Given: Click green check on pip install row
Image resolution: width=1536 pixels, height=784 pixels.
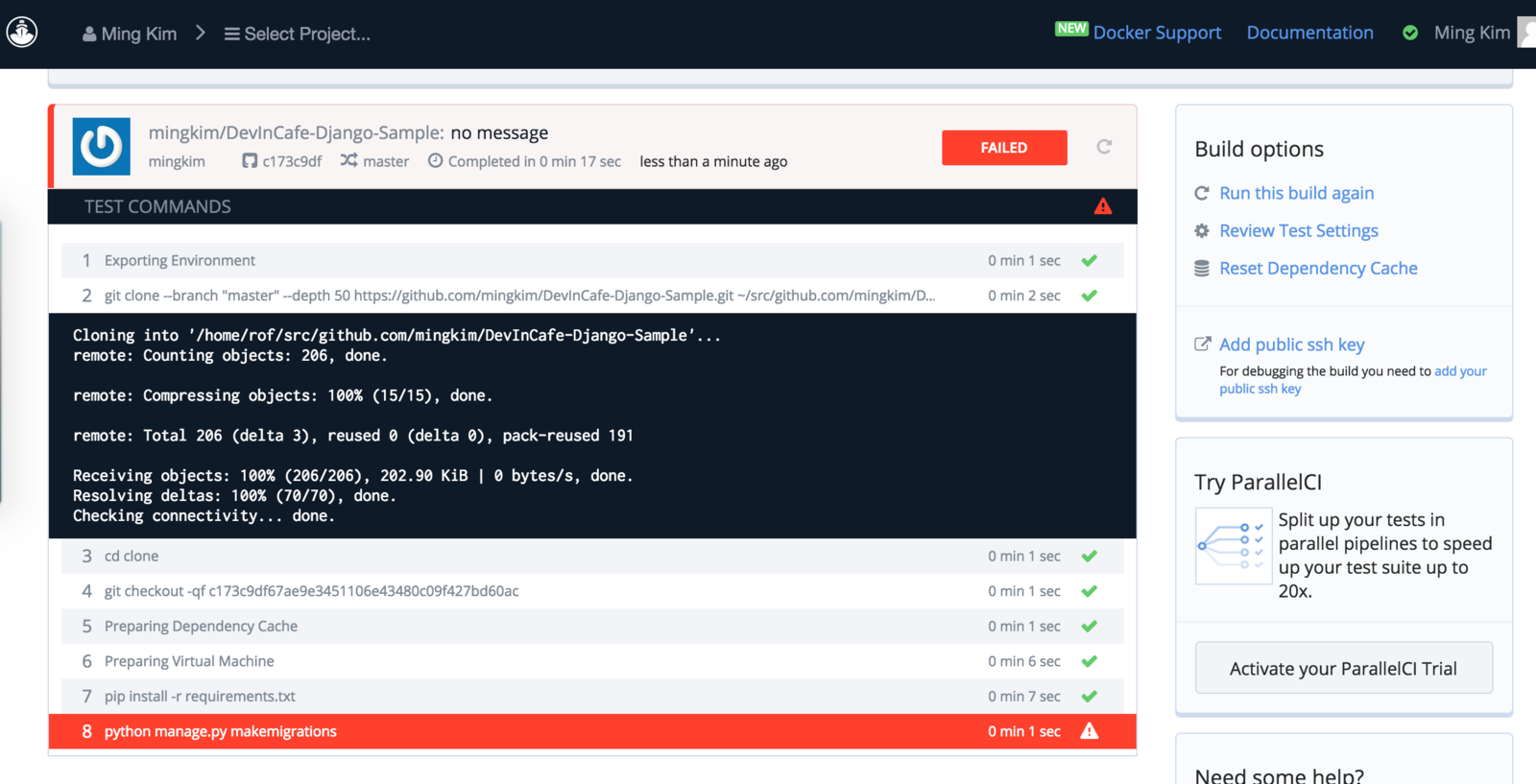Looking at the screenshot, I should point(1090,696).
